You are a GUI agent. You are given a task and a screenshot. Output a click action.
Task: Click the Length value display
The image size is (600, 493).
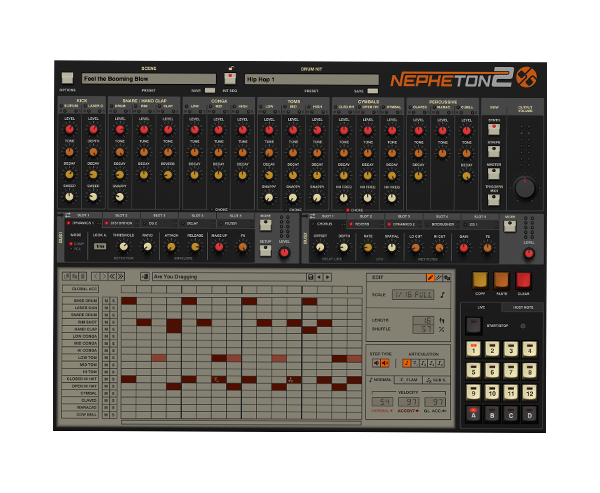coord(423,320)
